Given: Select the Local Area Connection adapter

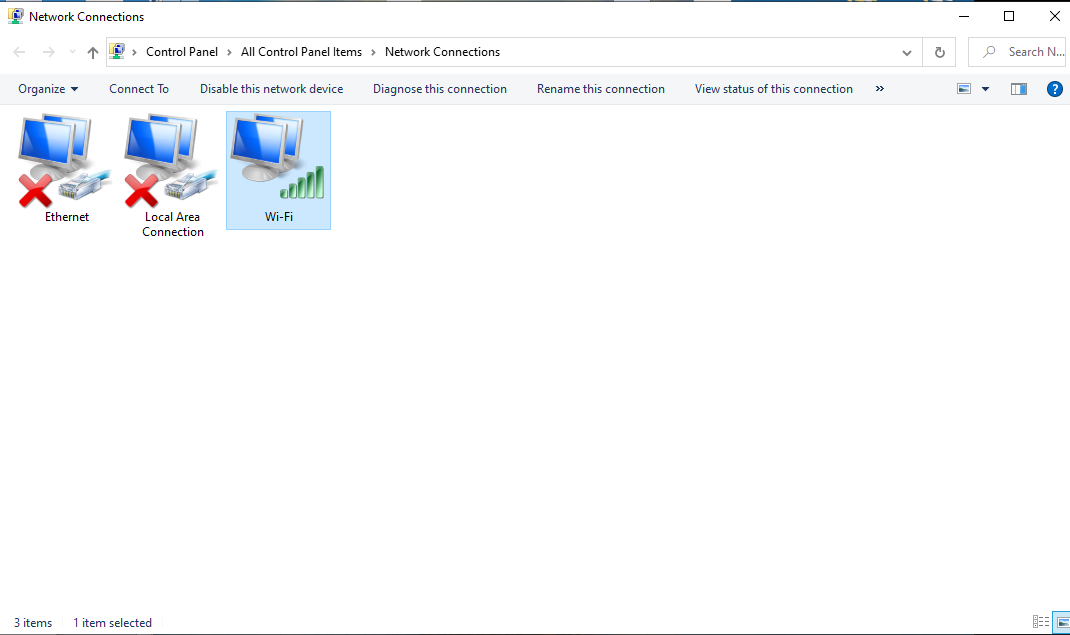Looking at the screenshot, I should 167,160.
